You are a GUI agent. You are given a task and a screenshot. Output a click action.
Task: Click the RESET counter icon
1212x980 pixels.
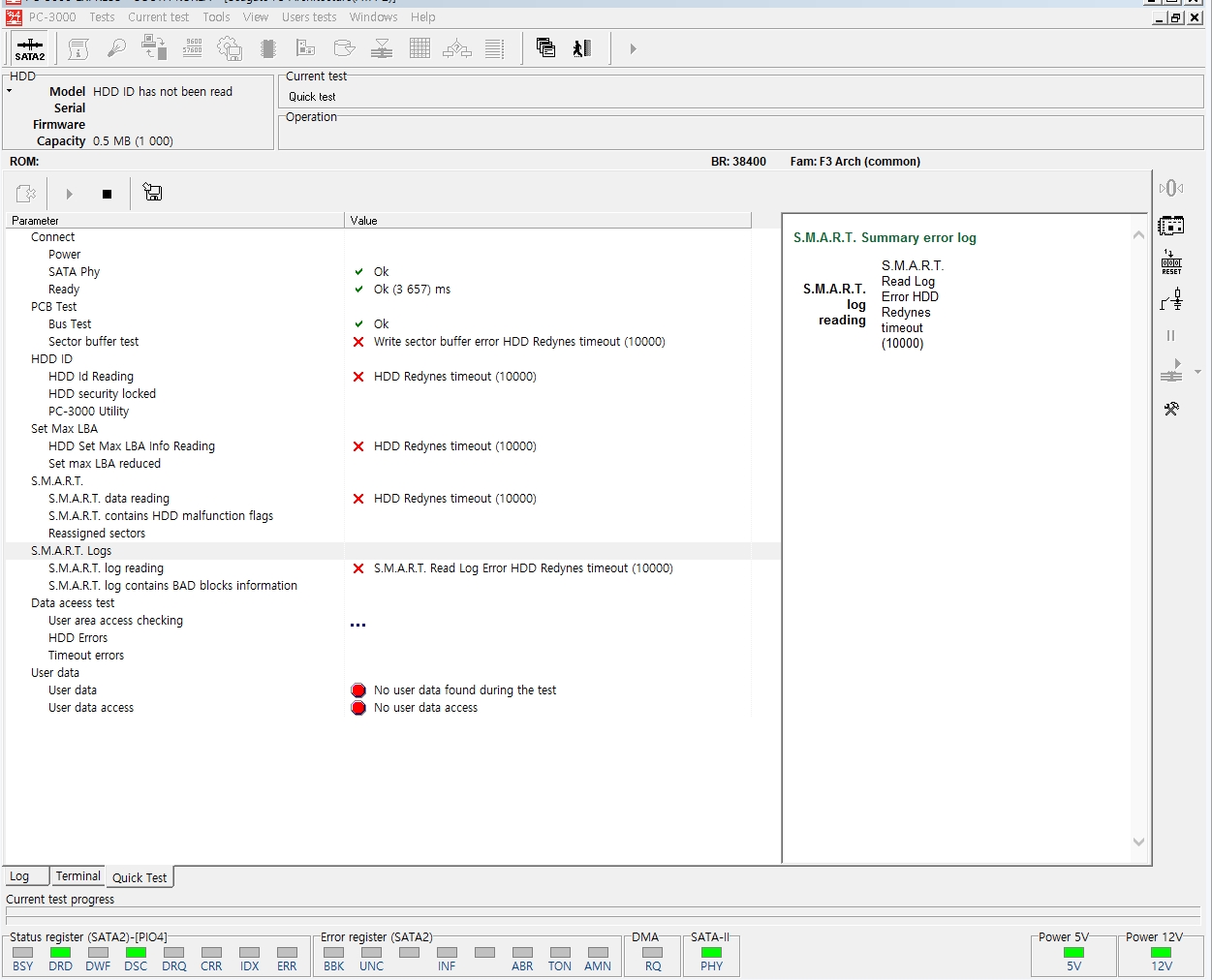click(1171, 262)
